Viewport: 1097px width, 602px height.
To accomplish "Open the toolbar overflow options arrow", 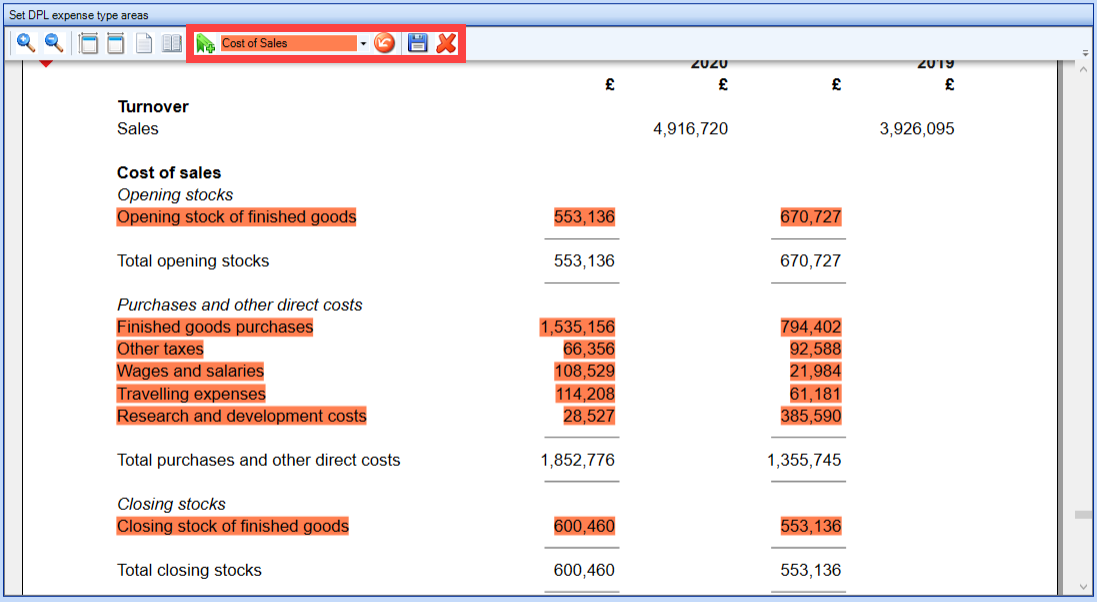I will click(x=1086, y=53).
